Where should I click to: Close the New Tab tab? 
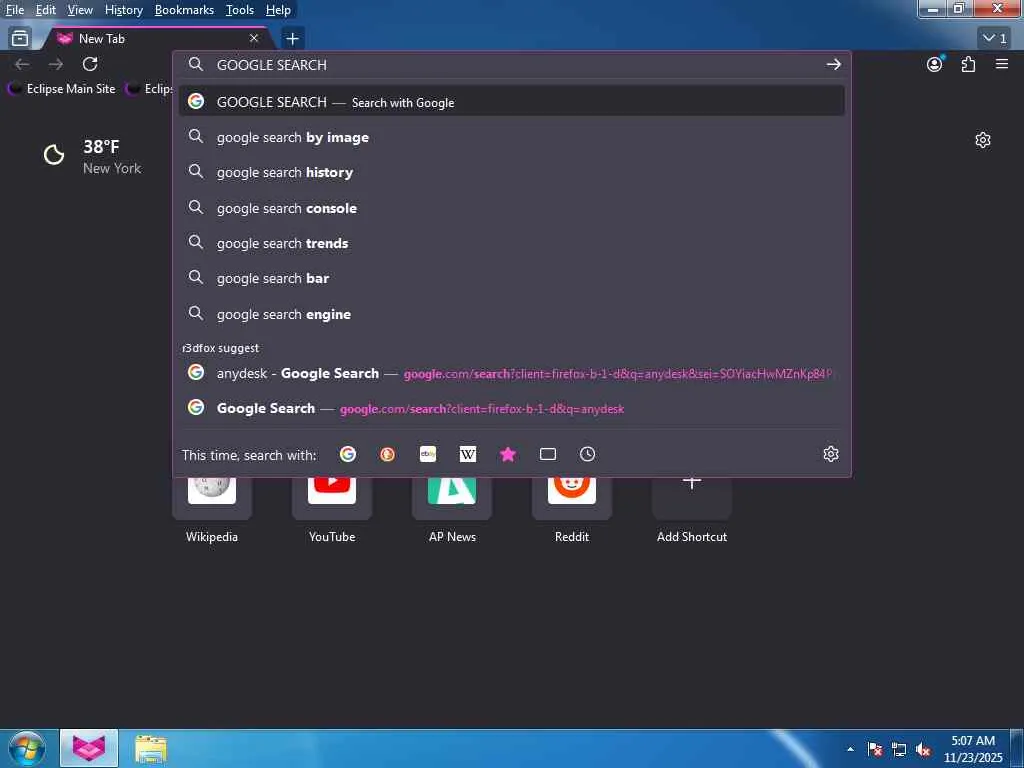(254, 39)
